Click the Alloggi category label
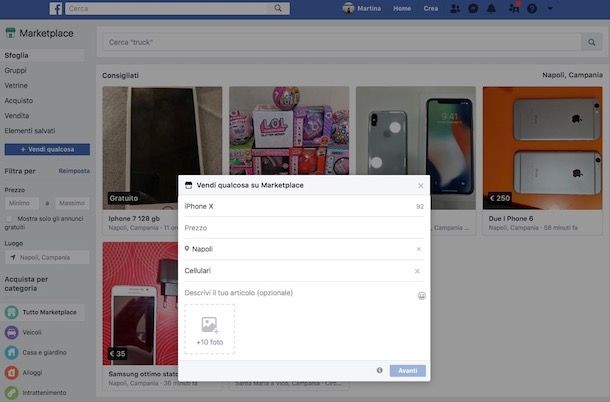The height and width of the screenshot is (402, 610). [x=32, y=373]
